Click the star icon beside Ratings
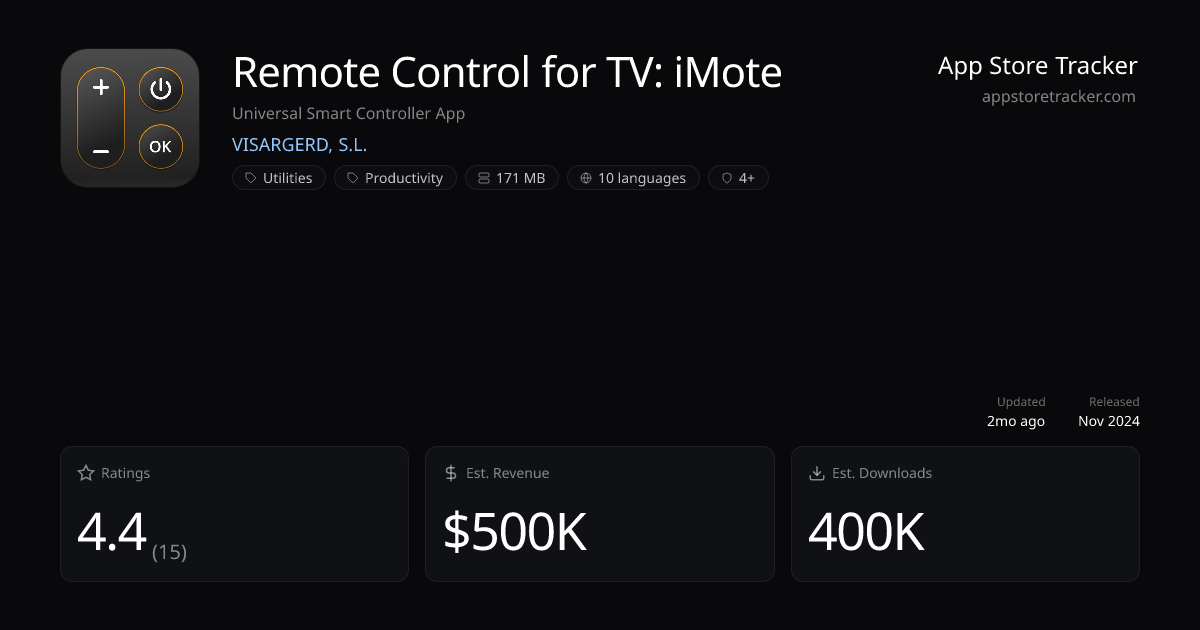 86,473
